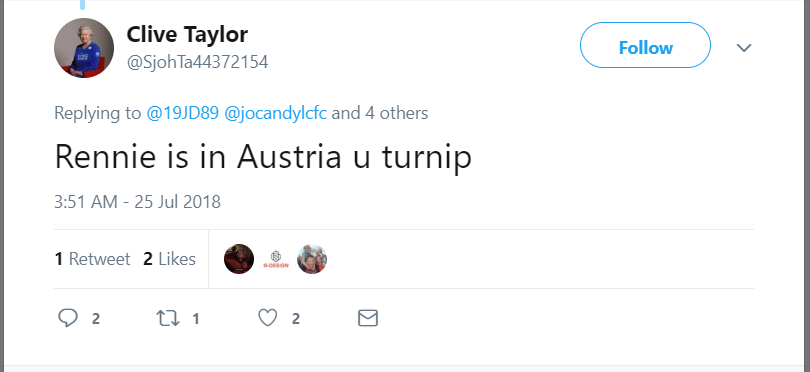Open the @19JD89 mention link

click(x=182, y=113)
